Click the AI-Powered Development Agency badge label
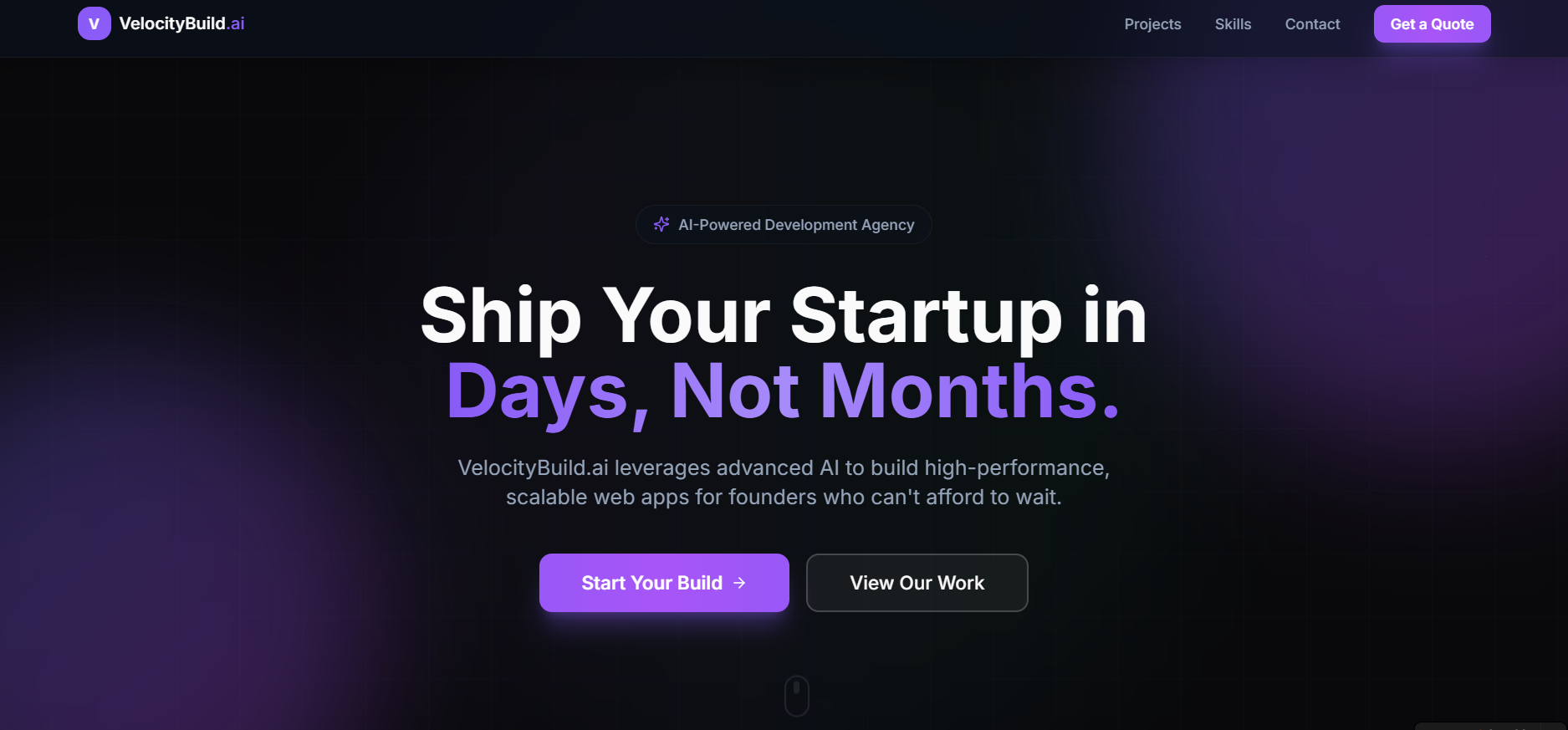The height and width of the screenshot is (730, 1568). tap(796, 225)
